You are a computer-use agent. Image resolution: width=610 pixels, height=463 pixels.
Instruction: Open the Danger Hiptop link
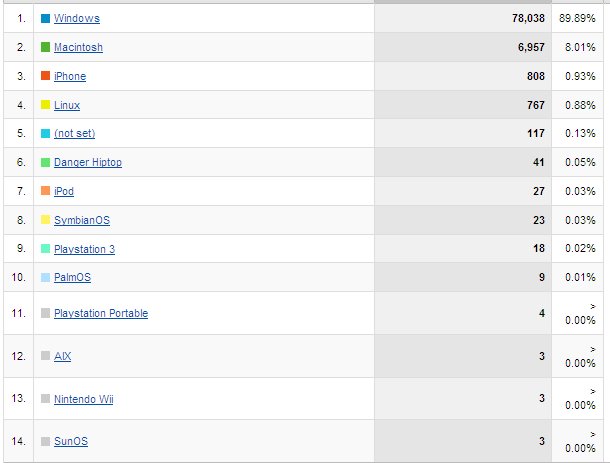tap(88, 163)
